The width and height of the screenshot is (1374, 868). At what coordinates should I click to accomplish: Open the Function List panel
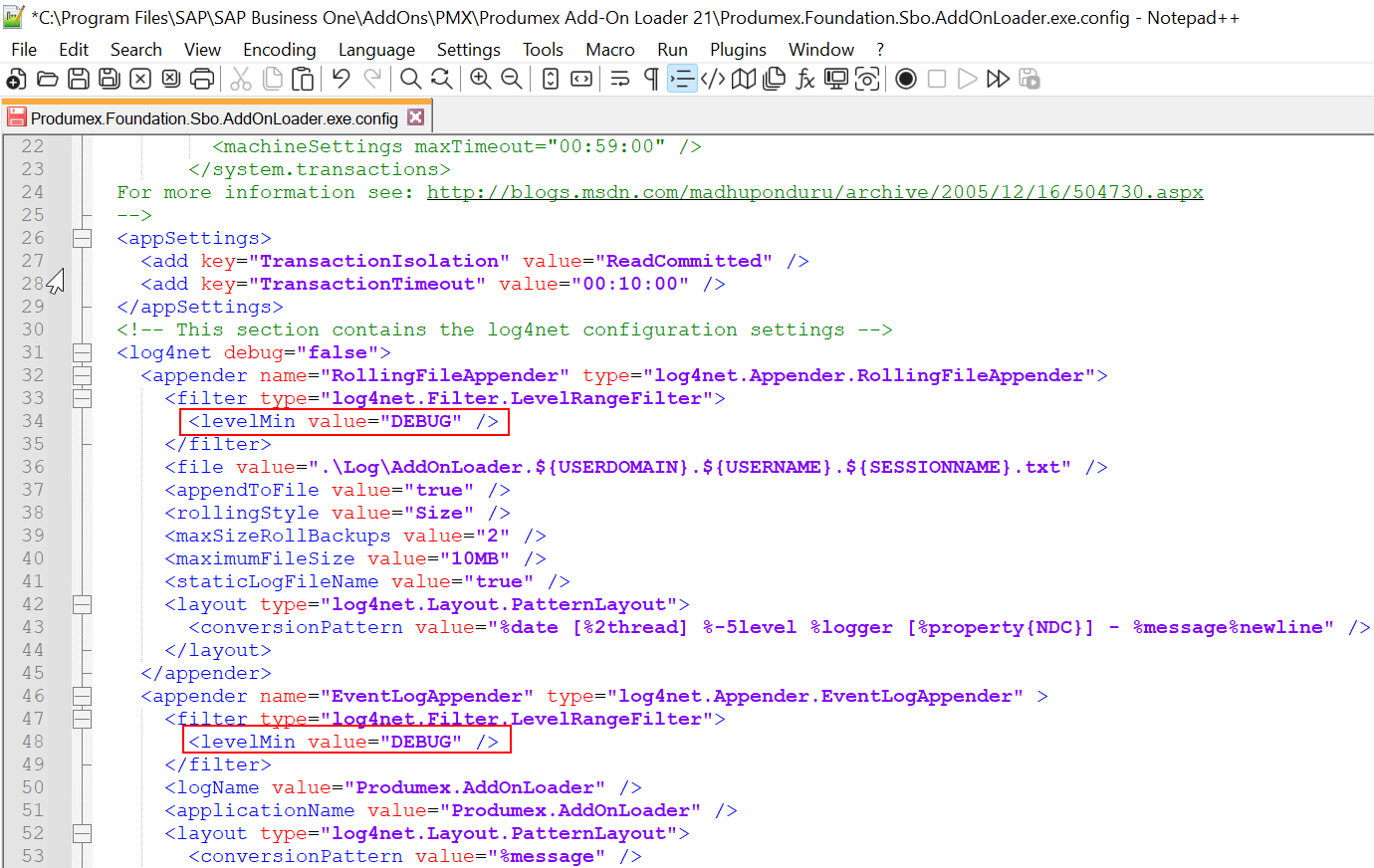805,79
